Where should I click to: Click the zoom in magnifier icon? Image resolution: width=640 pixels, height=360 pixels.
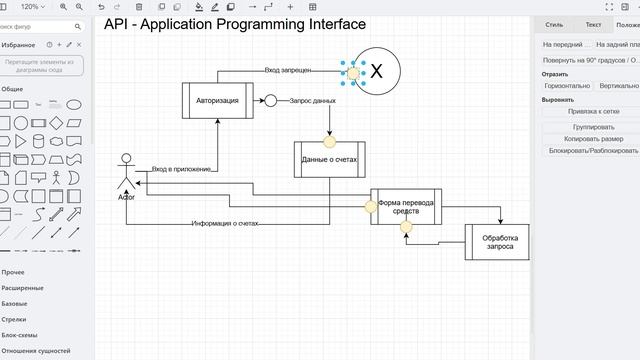click(x=63, y=7)
